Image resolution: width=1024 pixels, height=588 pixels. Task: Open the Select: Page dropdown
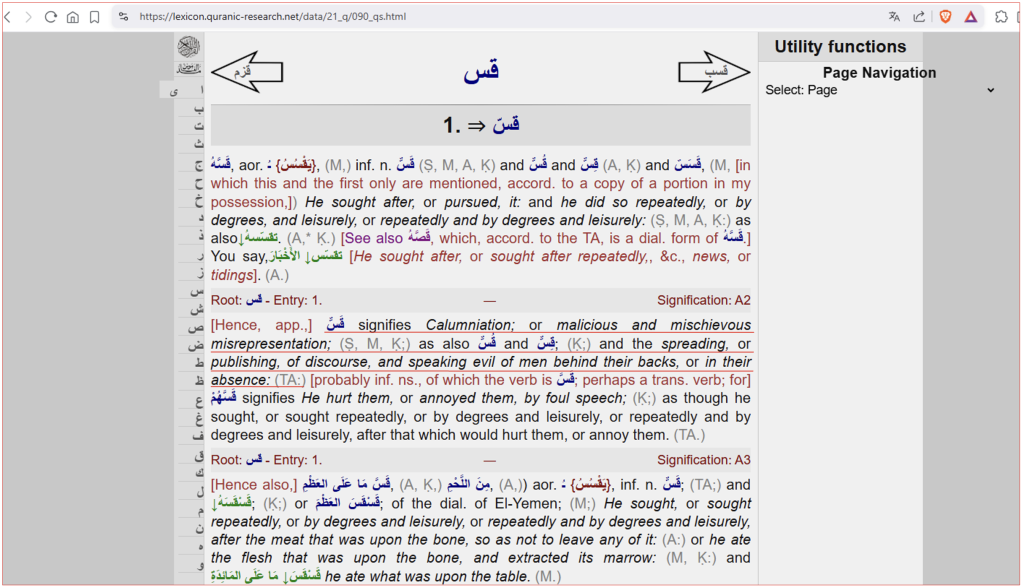880,90
